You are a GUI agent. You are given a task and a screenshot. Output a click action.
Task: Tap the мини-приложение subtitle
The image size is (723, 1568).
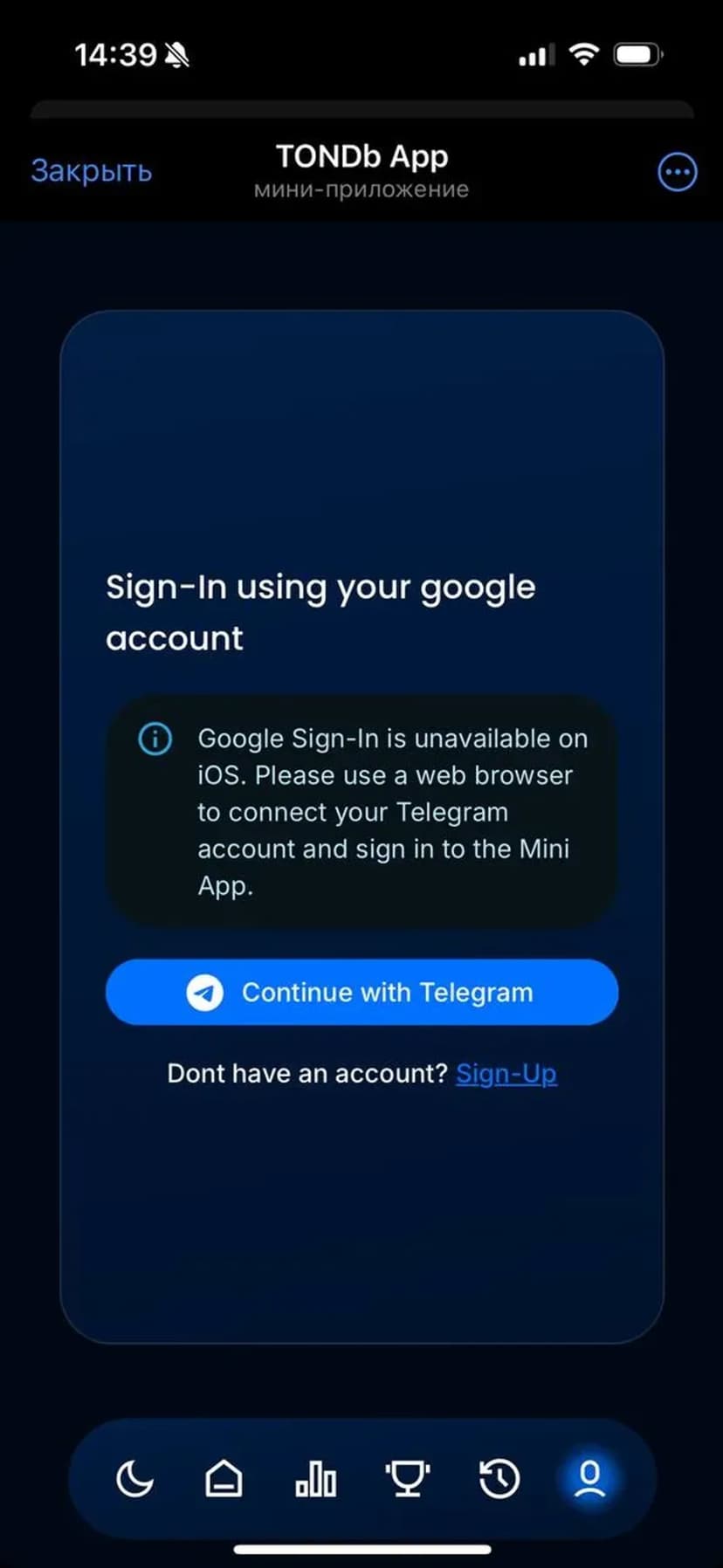tap(361, 189)
